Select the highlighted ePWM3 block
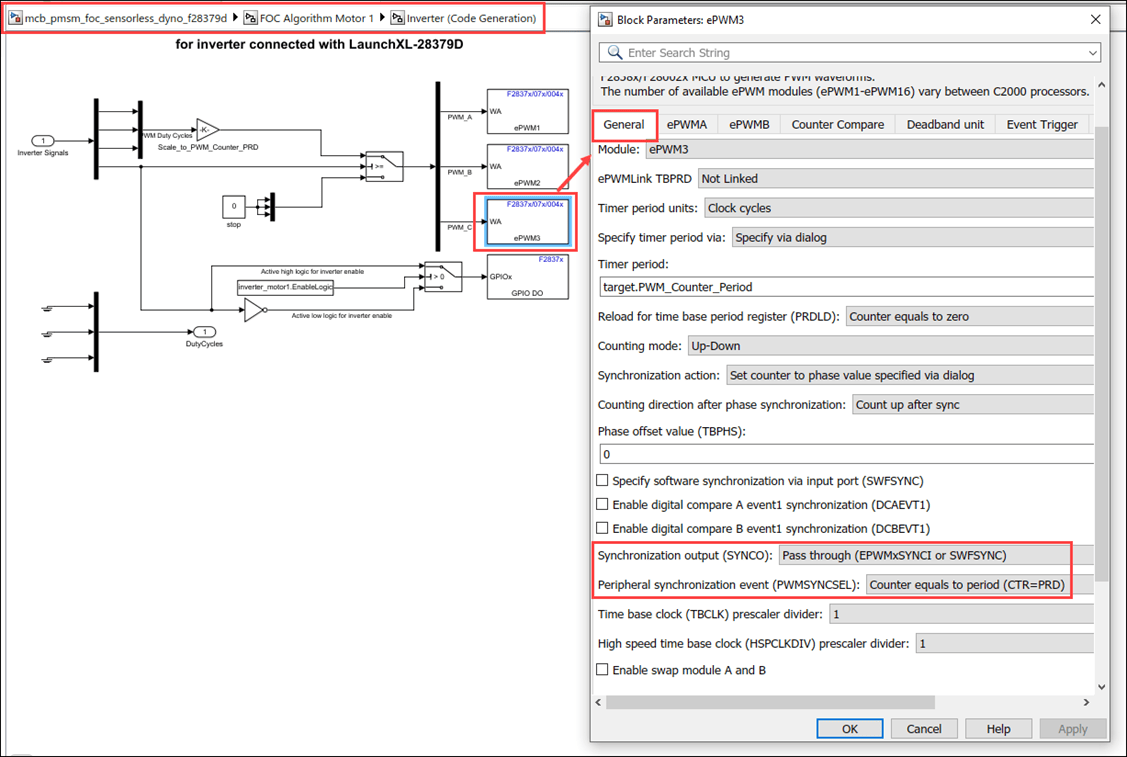Image resolution: width=1127 pixels, height=757 pixels. 528,221
